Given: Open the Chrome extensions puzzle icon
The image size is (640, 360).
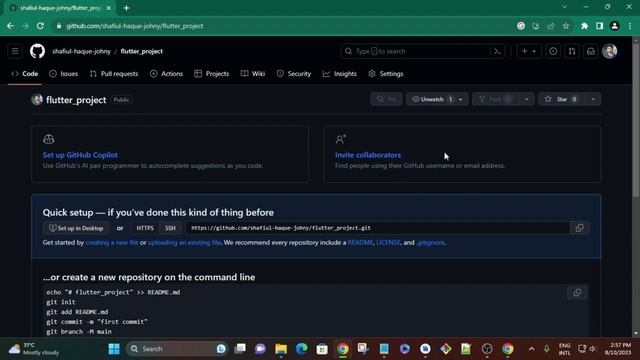Looking at the screenshot, I should click(x=584, y=26).
